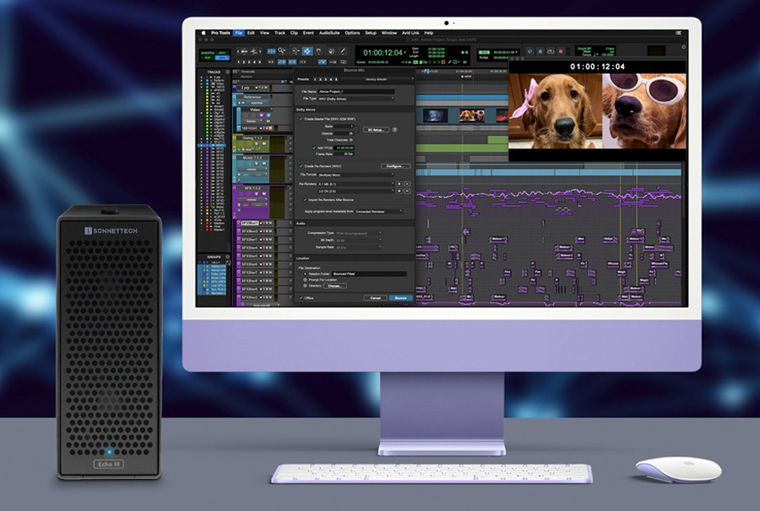Toggle Import Re-Renders After Bounce checkbox

click(x=305, y=200)
